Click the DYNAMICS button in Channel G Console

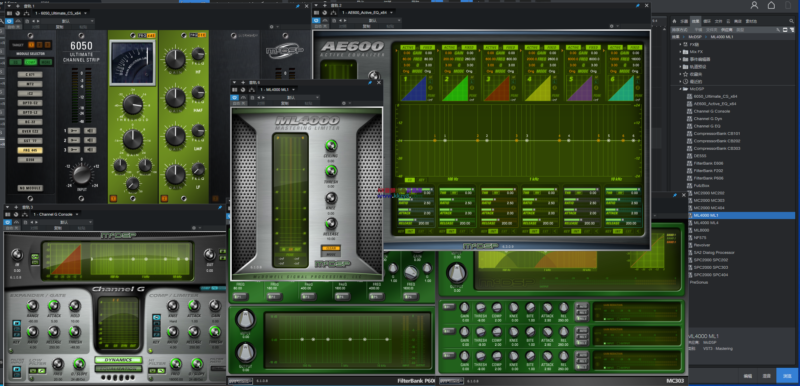click(118, 359)
